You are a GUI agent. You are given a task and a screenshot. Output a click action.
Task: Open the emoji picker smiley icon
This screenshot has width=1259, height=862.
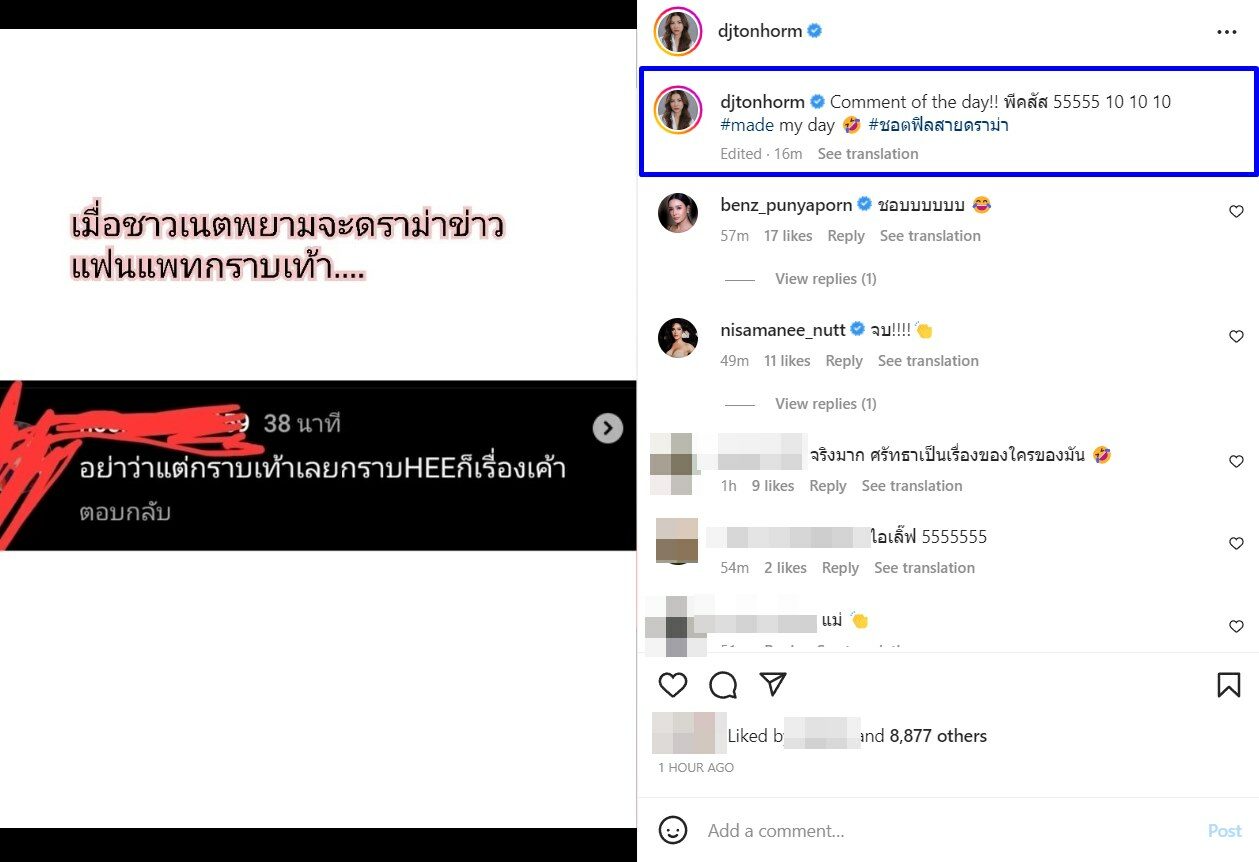tap(673, 830)
